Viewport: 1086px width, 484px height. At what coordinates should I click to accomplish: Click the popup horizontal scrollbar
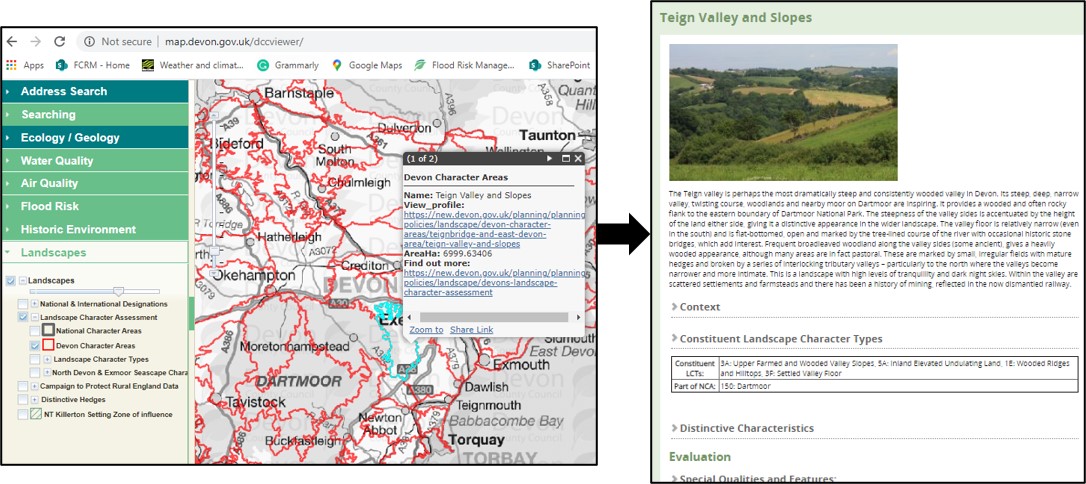pyautogui.click(x=492, y=316)
